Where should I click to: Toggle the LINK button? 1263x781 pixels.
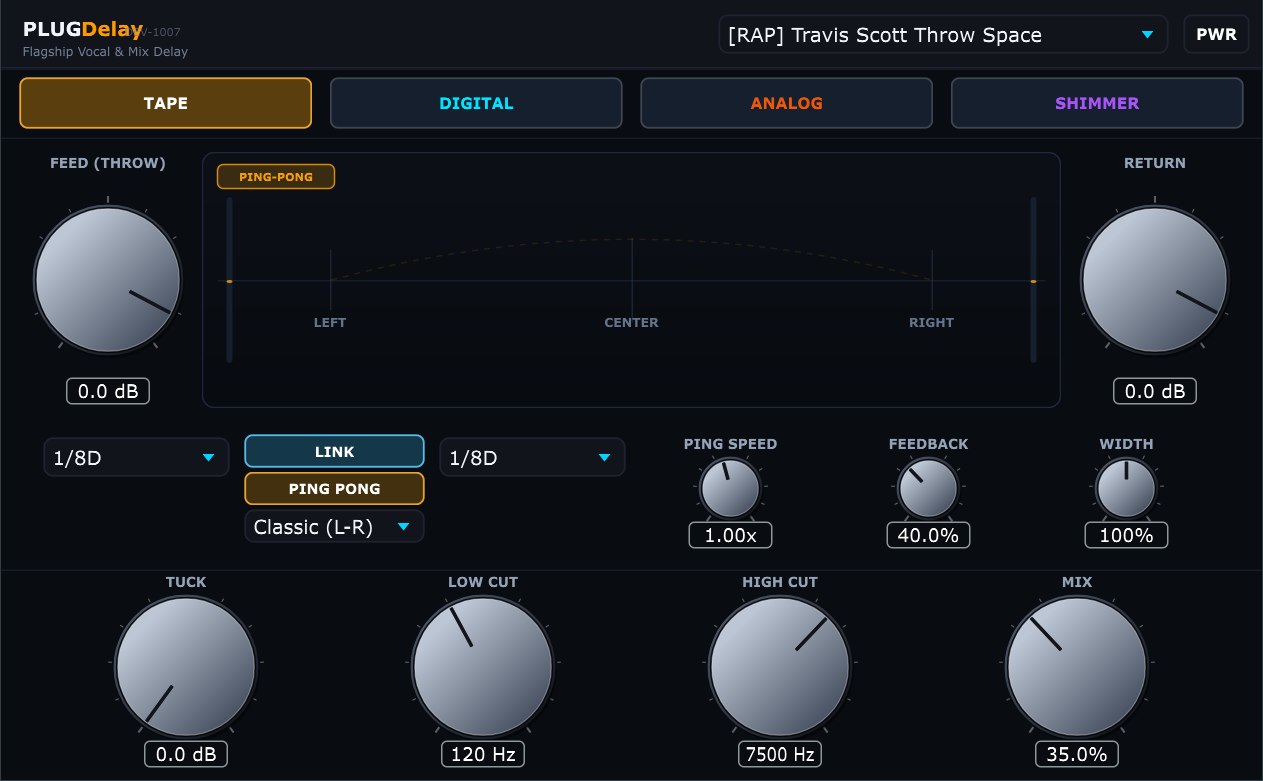[334, 452]
